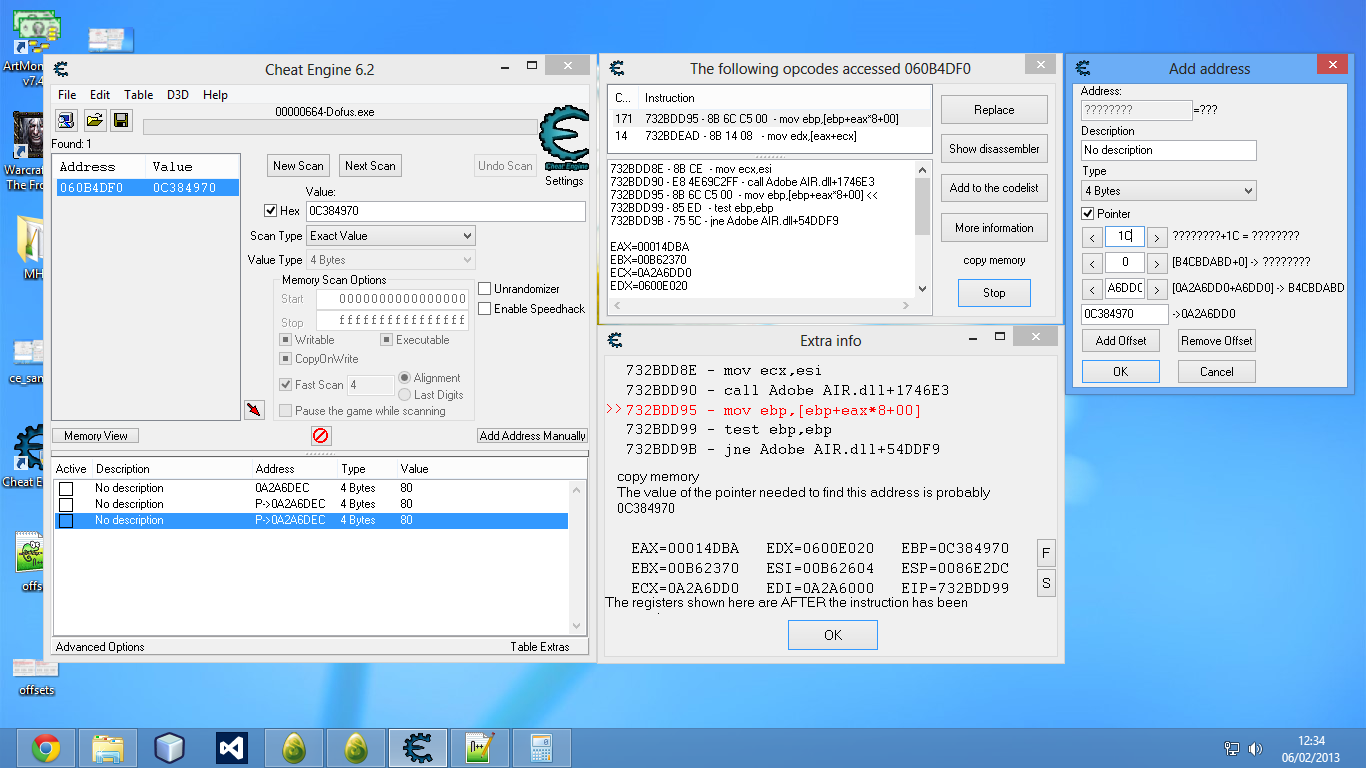Click the Add Offset button

[1120, 341]
